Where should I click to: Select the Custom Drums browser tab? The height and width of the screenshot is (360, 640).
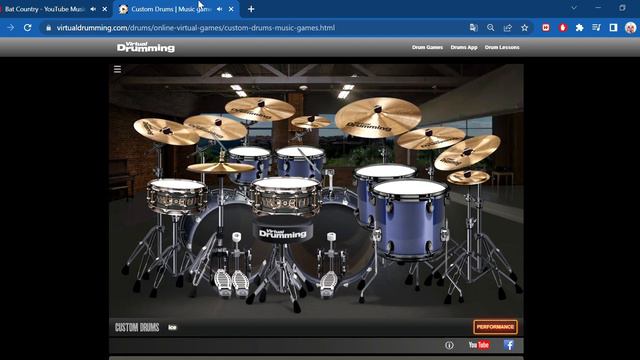(x=171, y=9)
